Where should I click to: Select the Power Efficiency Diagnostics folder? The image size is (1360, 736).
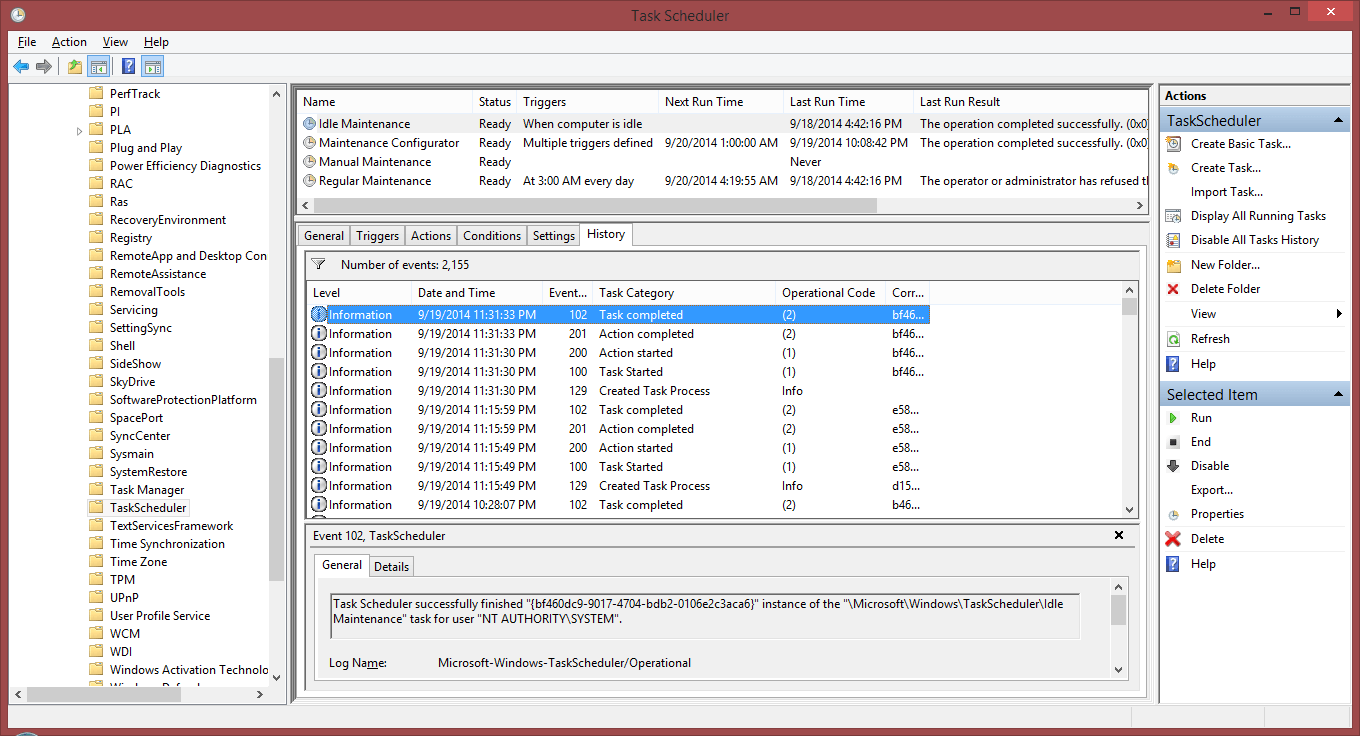[185, 166]
